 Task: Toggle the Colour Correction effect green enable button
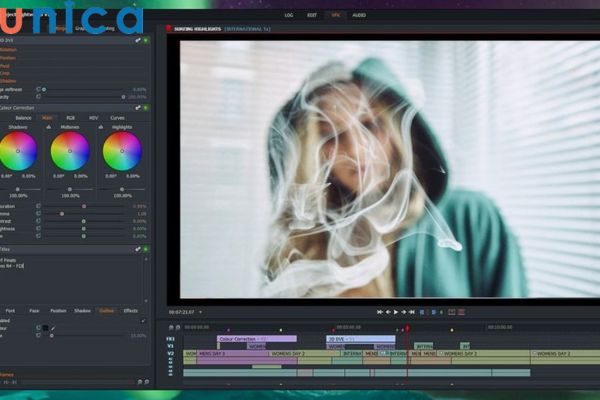pos(147,107)
